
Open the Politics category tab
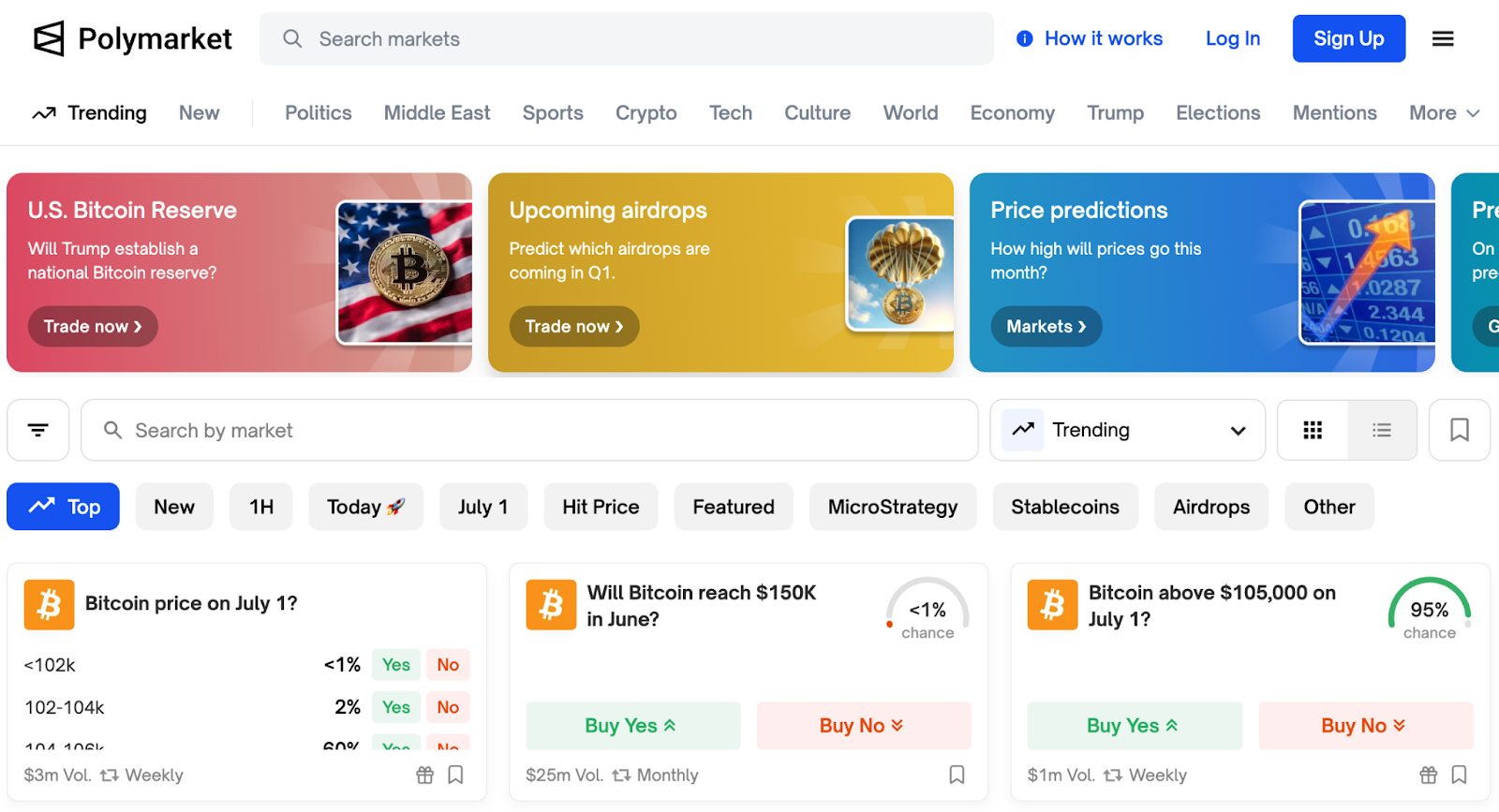point(319,113)
